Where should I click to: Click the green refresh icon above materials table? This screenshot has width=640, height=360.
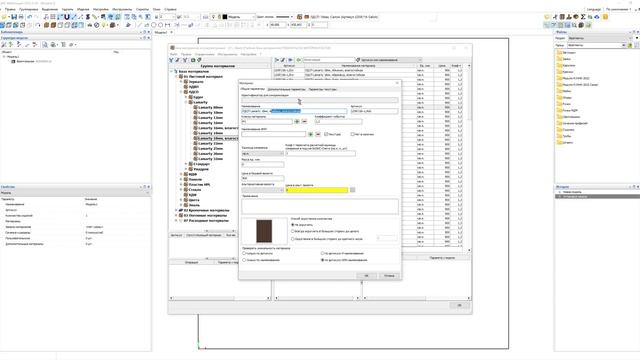coord(298,60)
